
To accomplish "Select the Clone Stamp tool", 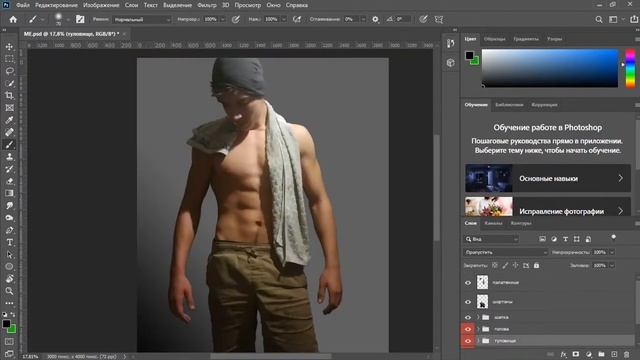I will point(9,157).
